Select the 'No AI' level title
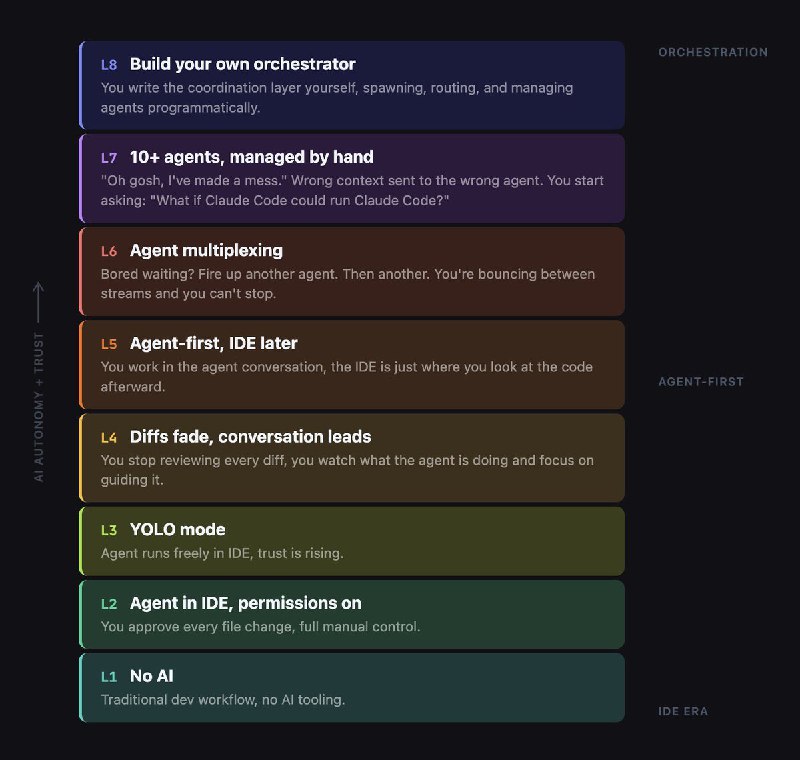This screenshot has width=800, height=760. tap(151, 677)
